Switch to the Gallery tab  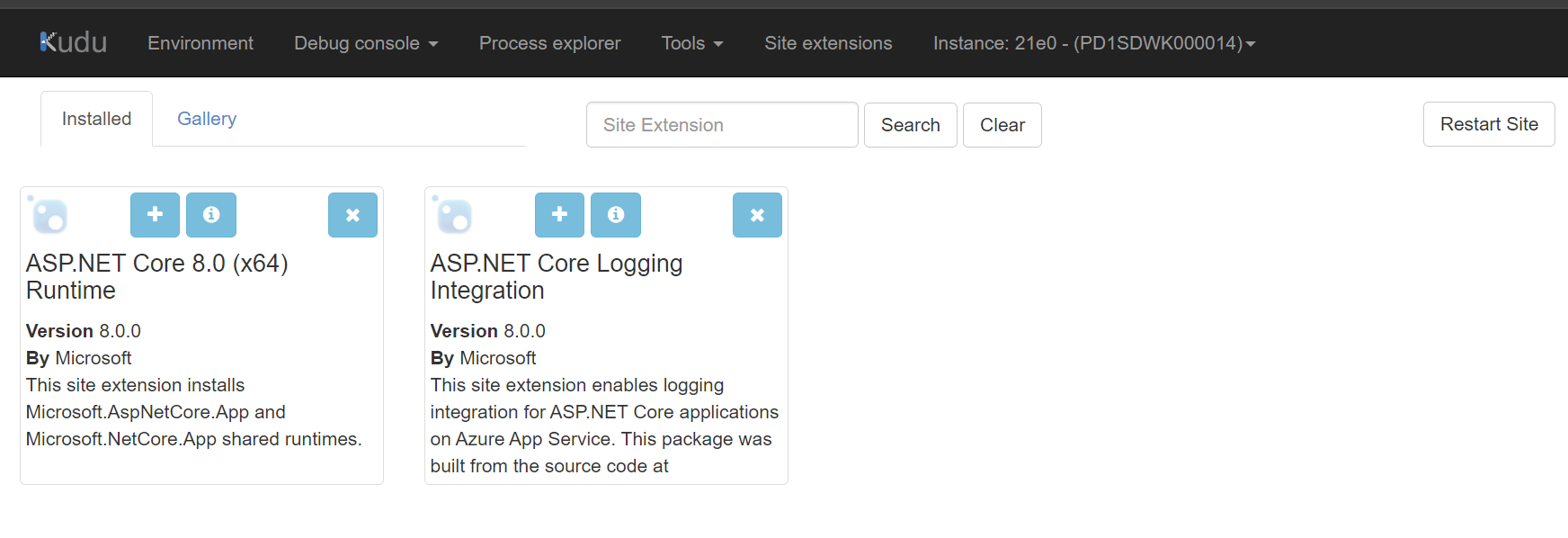[207, 119]
